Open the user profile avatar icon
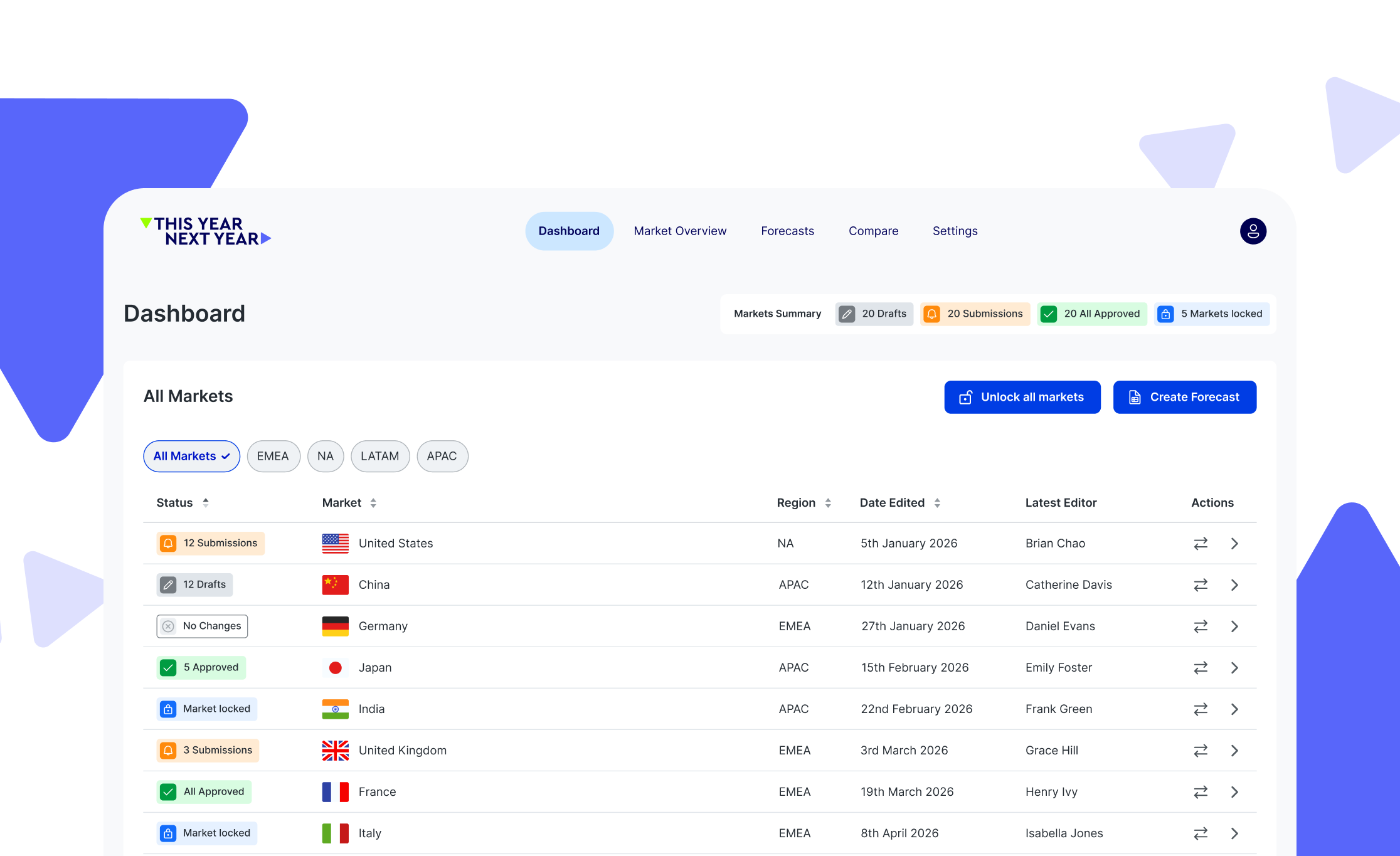The height and width of the screenshot is (856, 1400). 1253,231
